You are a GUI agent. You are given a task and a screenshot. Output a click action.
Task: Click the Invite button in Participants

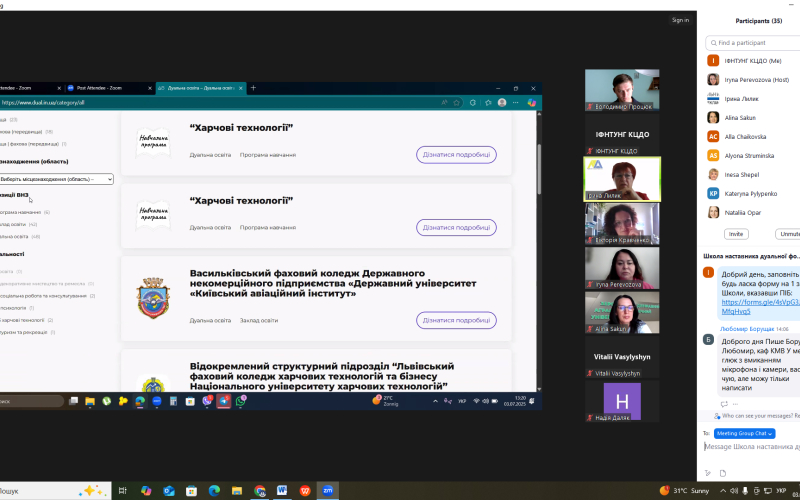click(x=736, y=234)
